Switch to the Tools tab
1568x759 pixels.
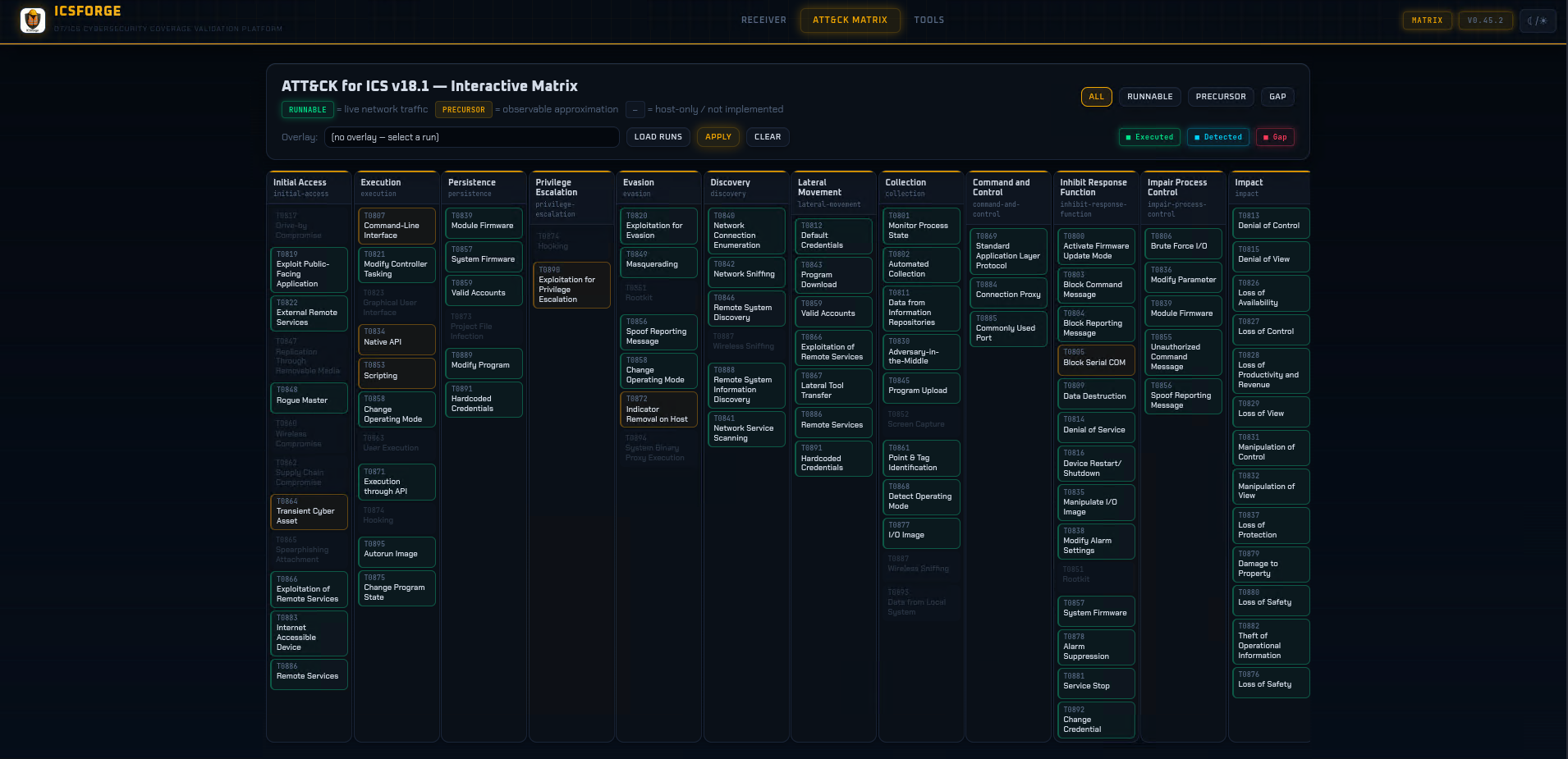[928, 21]
